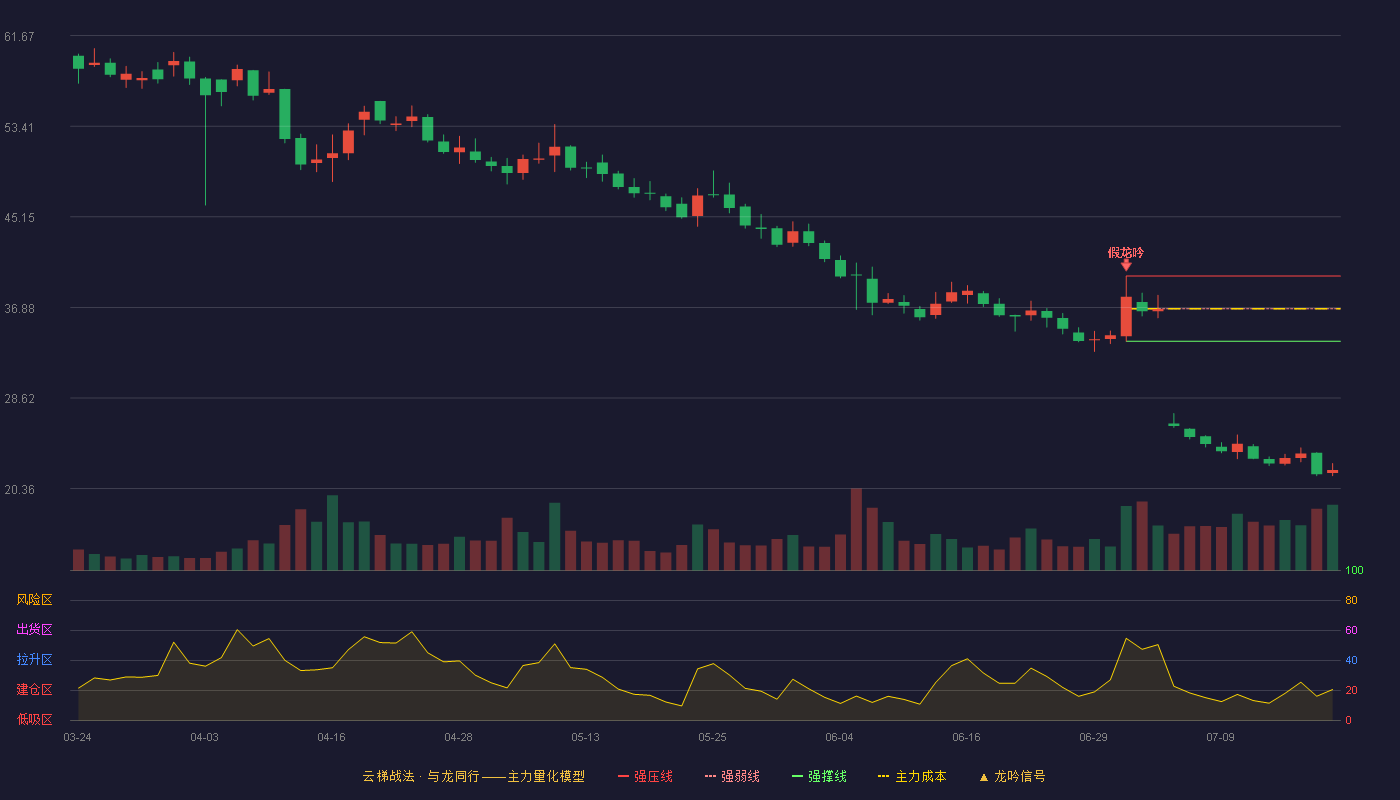
Task: Click the tallest red volume bar
Action: point(856,529)
